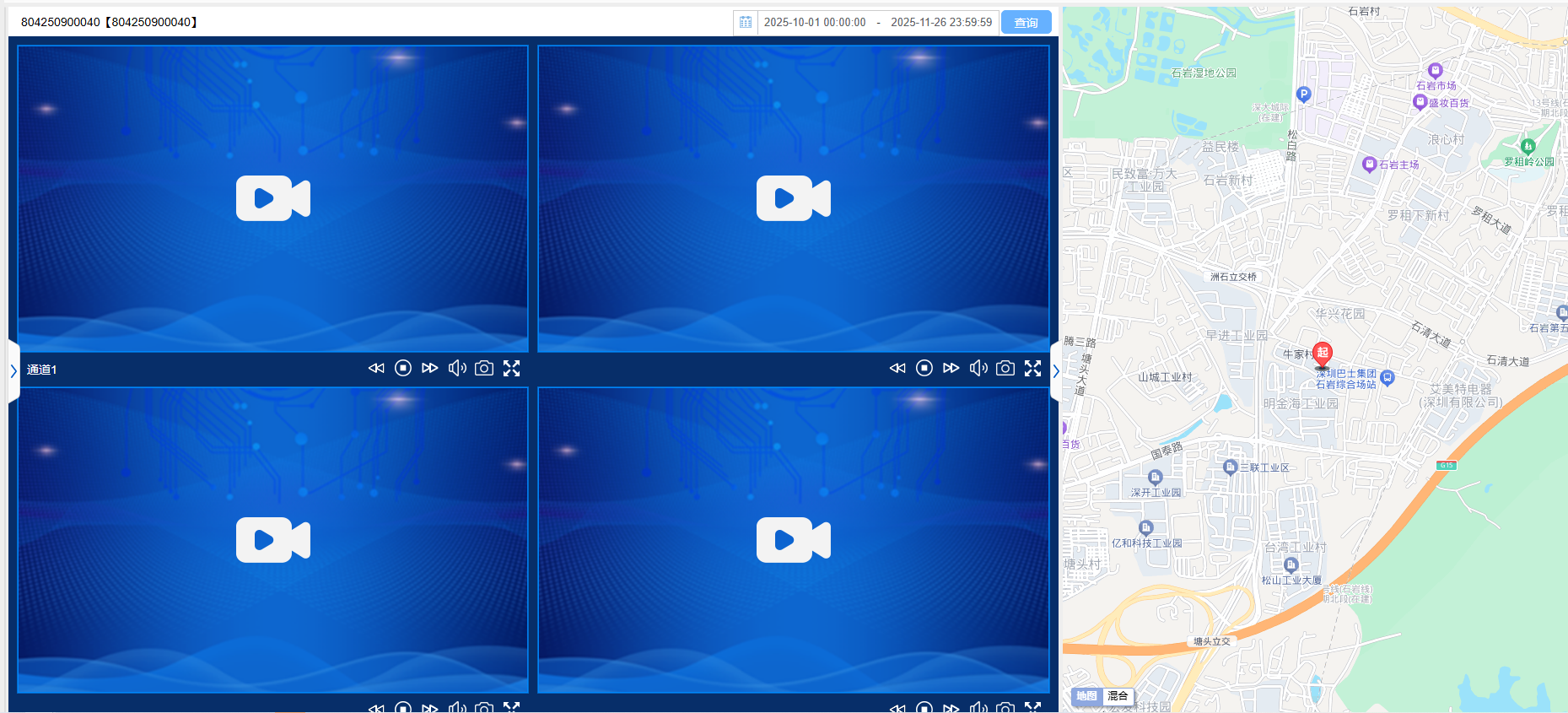Maximize the top-right video pane
The height and width of the screenshot is (713, 1568).
(x=1033, y=368)
